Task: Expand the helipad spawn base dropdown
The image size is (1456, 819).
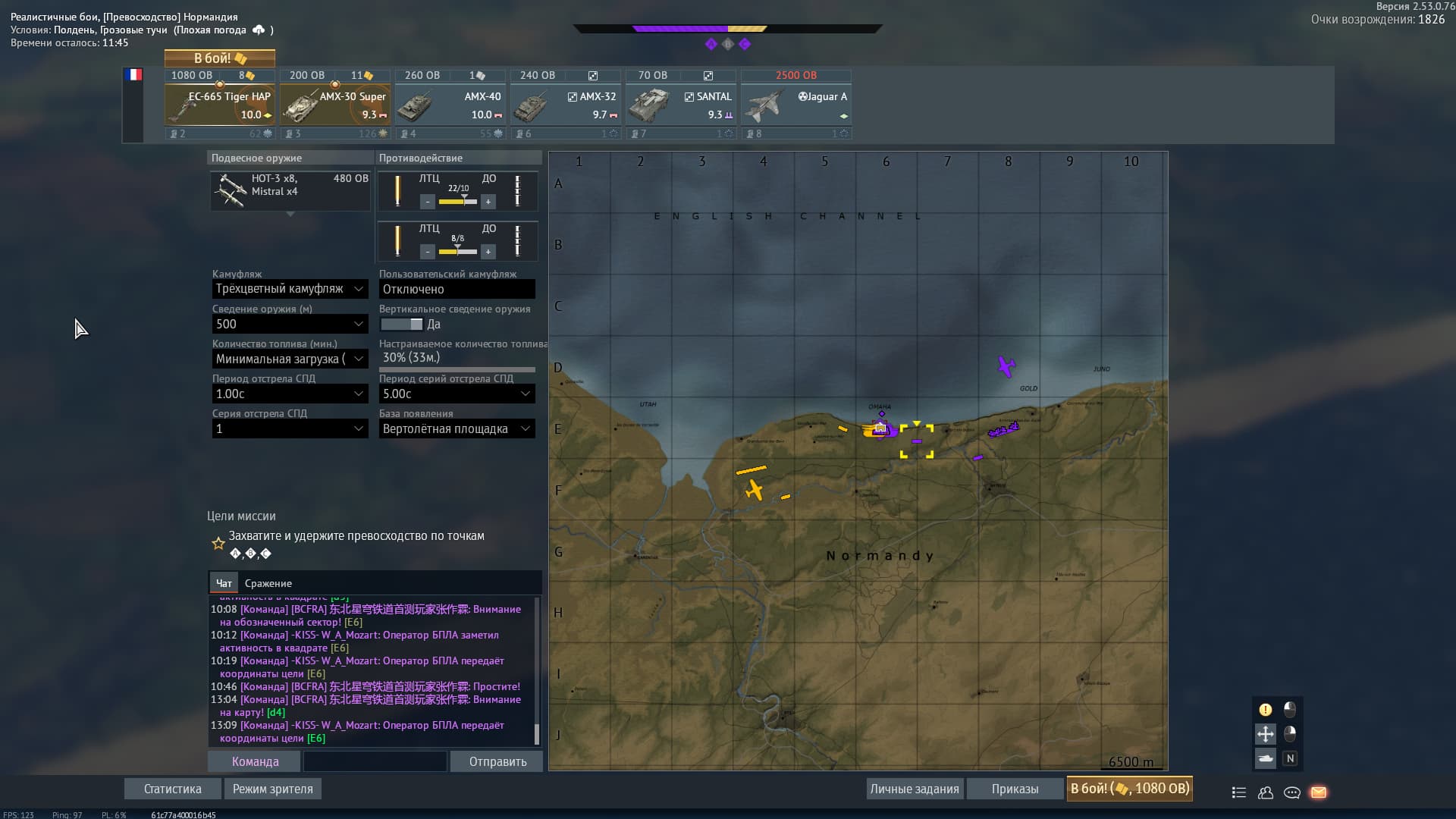Action: (457, 428)
